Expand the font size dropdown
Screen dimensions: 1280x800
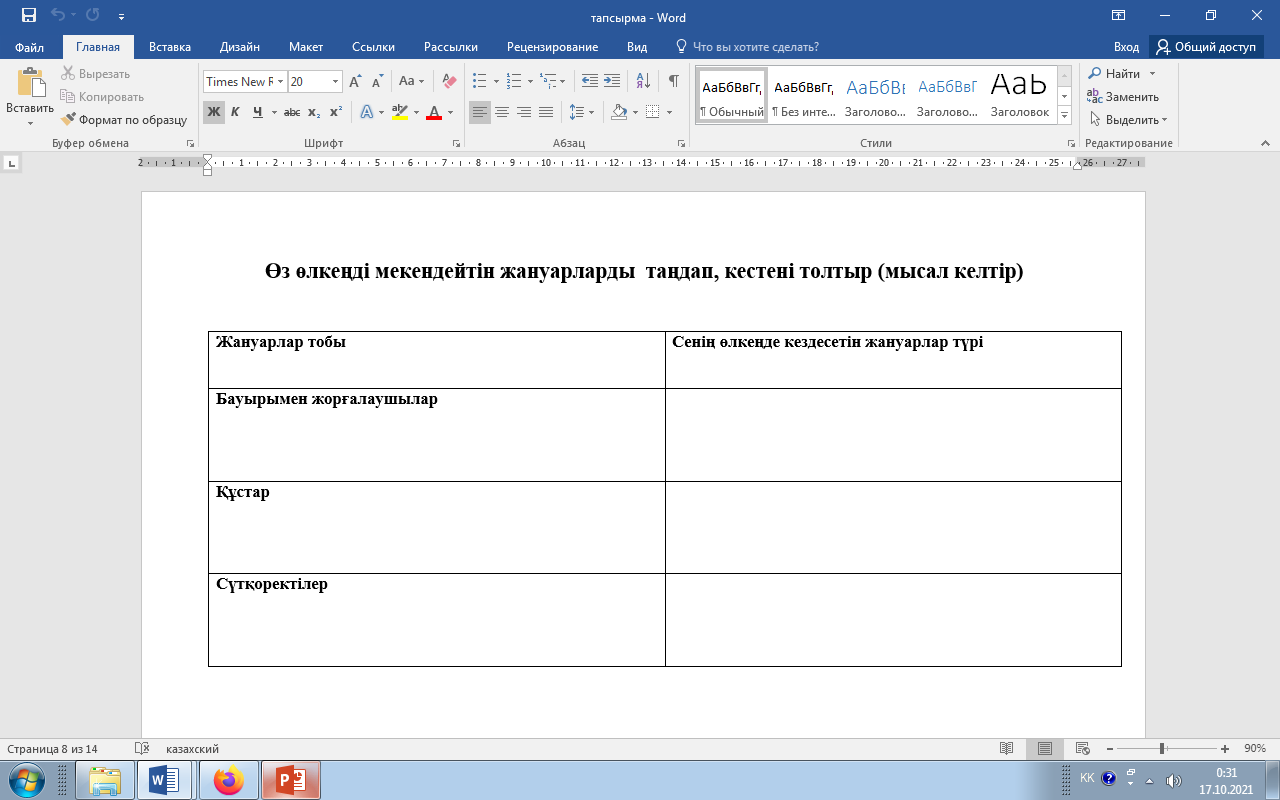point(335,82)
